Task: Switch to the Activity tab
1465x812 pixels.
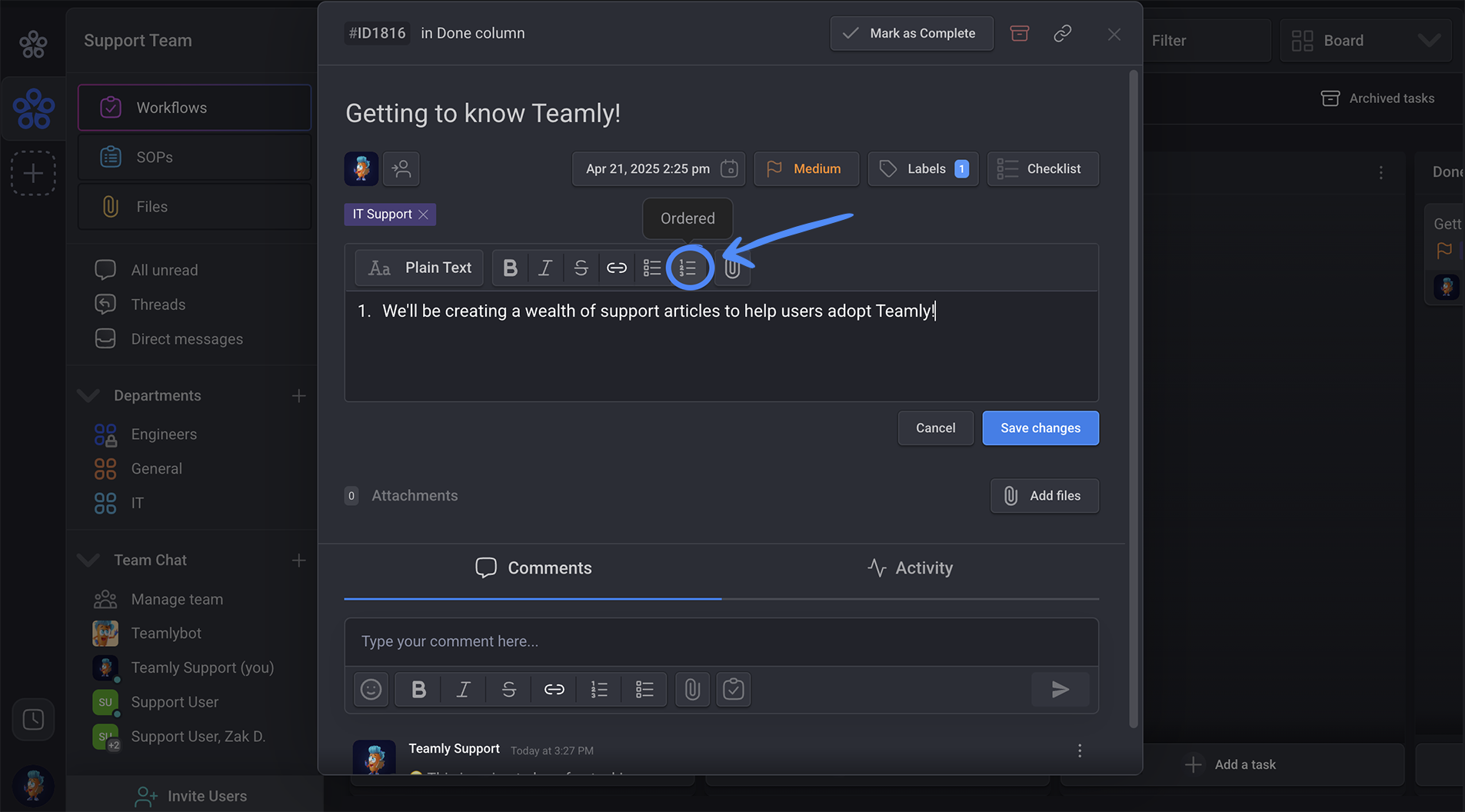Action: [910, 567]
